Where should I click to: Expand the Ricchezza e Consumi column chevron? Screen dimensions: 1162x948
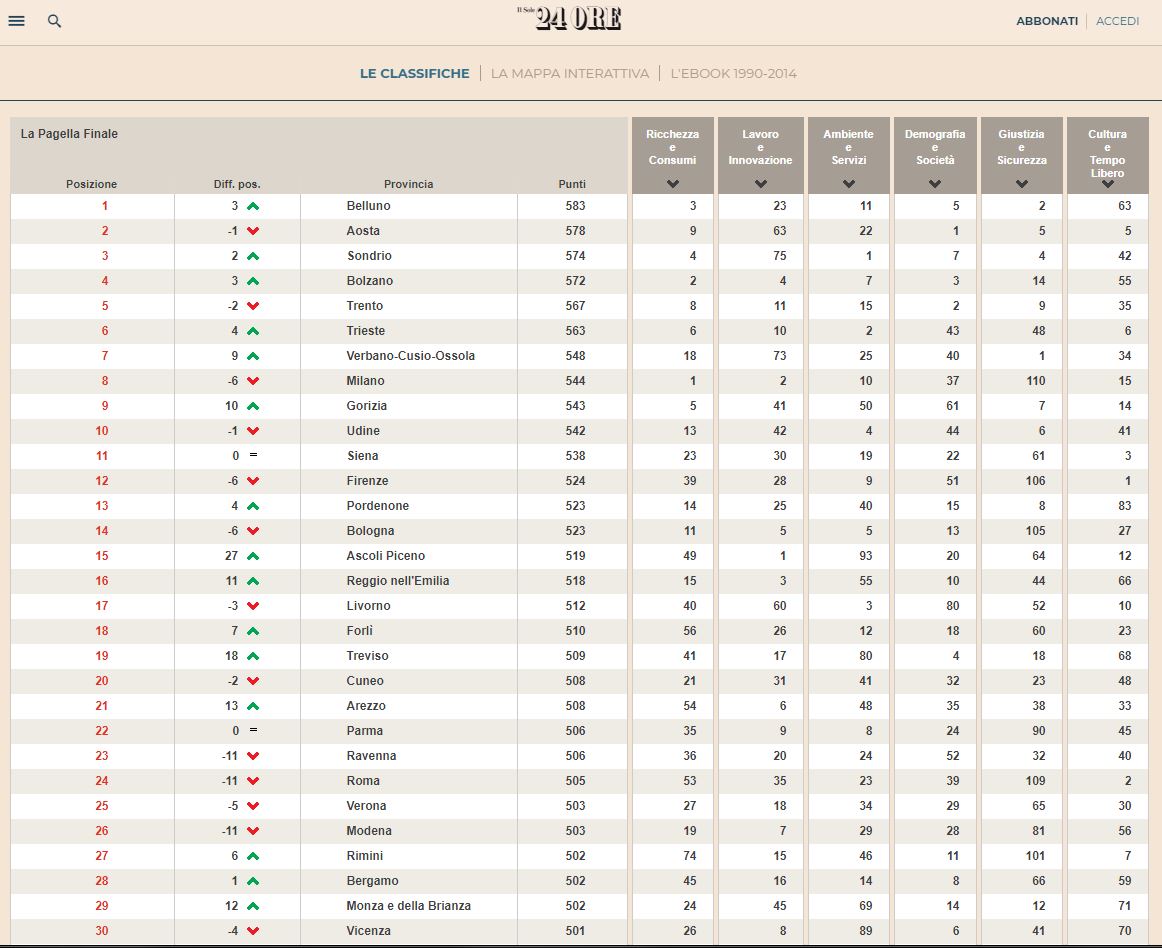click(672, 183)
